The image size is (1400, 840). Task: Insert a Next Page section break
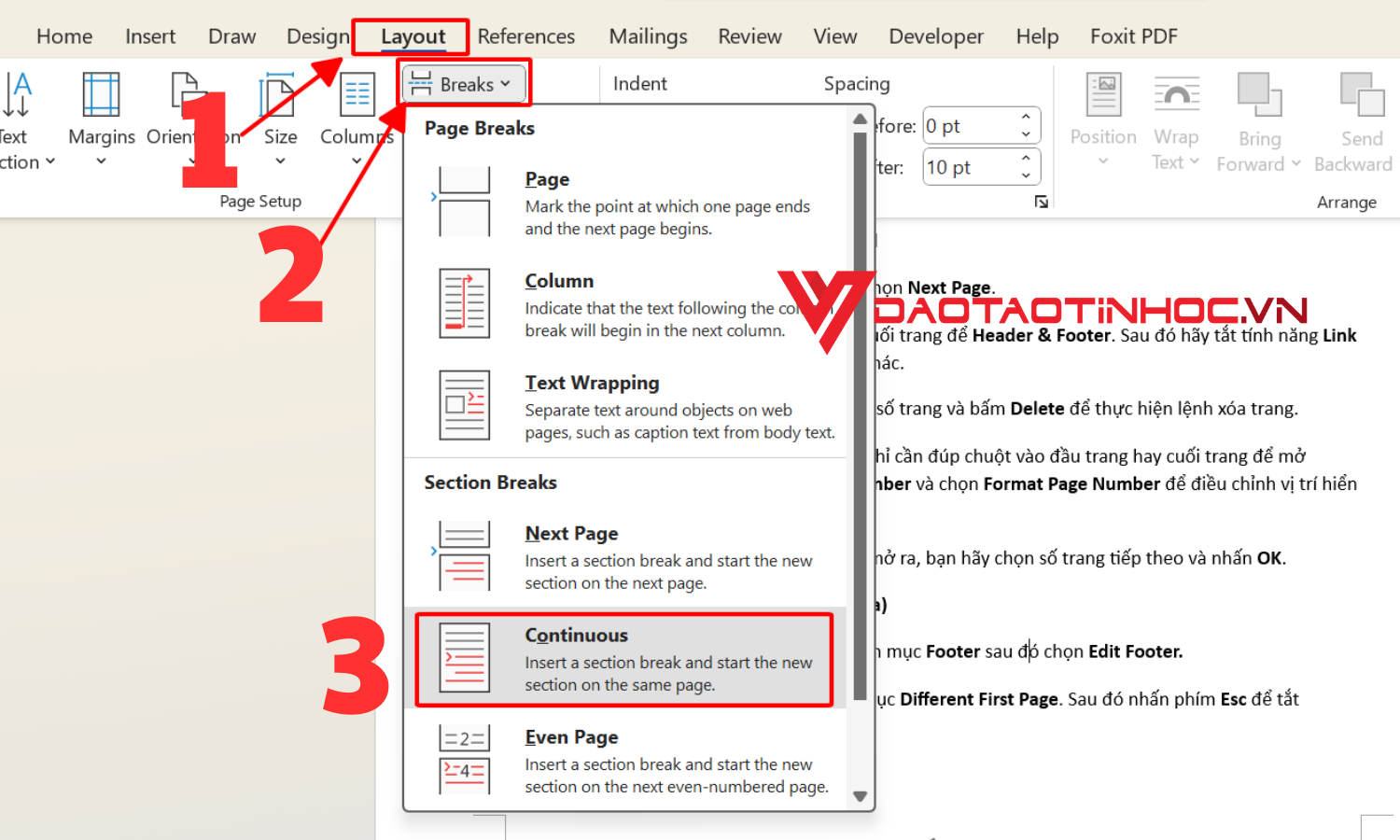click(625, 557)
